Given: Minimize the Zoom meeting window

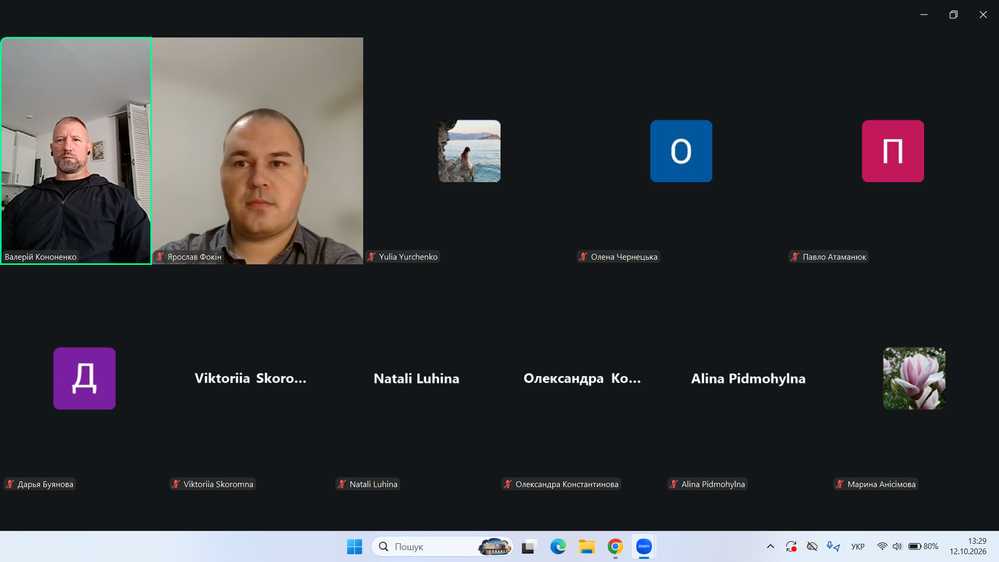Looking at the screenshot, I should (x=924, y=14).
